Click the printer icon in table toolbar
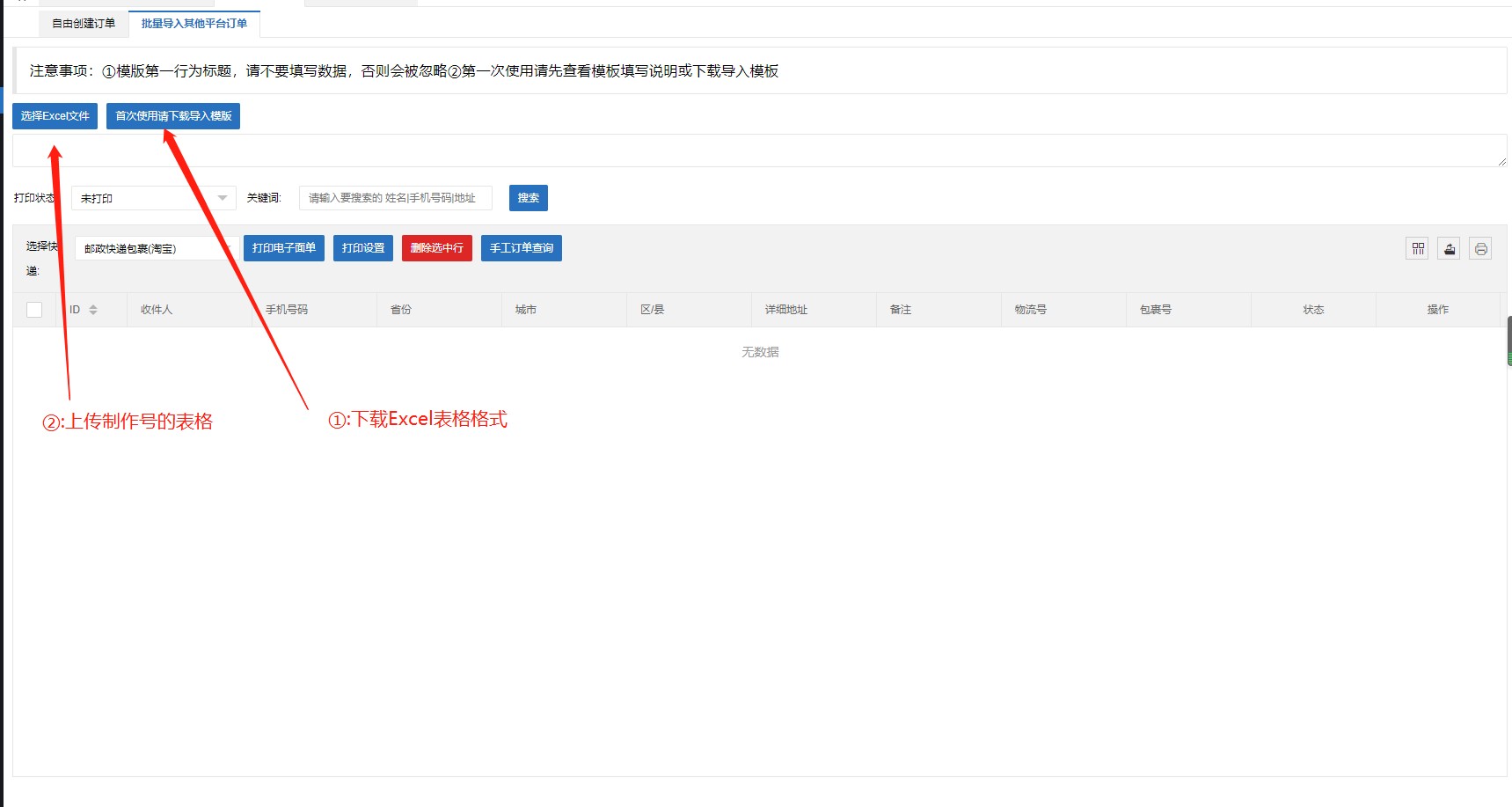 tap(1480, 249)
